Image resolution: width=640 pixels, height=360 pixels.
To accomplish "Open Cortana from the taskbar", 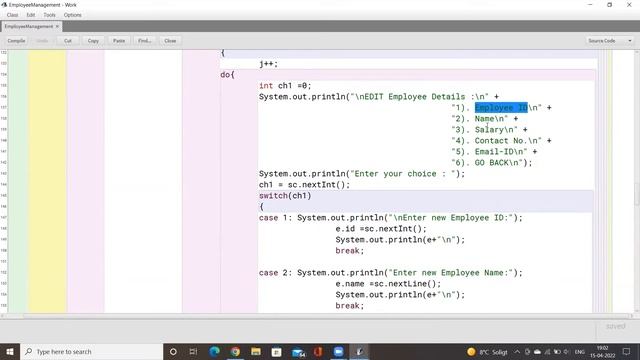I will [173, 351].
